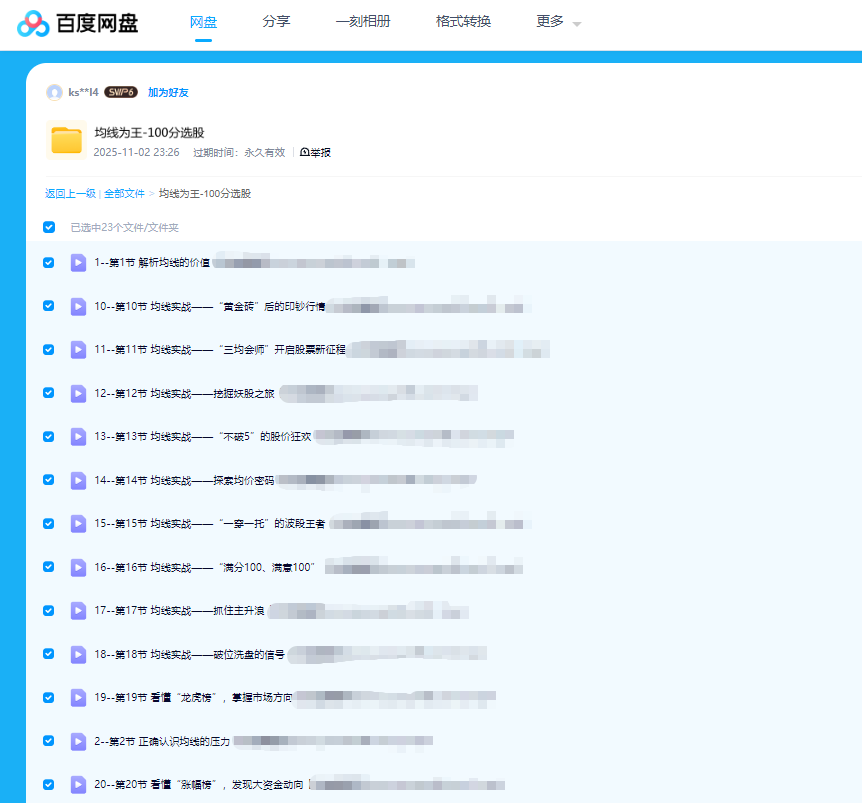Click the 加为好友 link

(167, 92)
